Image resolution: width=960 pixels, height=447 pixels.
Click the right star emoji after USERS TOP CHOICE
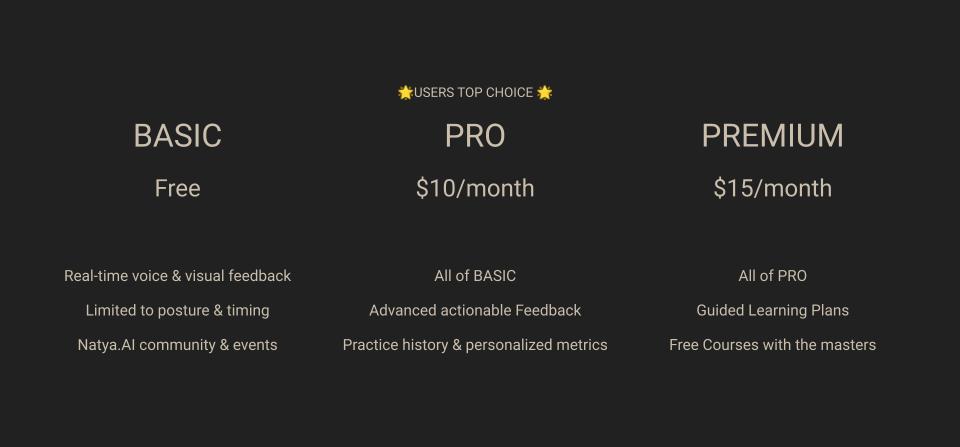pos(544,92)
